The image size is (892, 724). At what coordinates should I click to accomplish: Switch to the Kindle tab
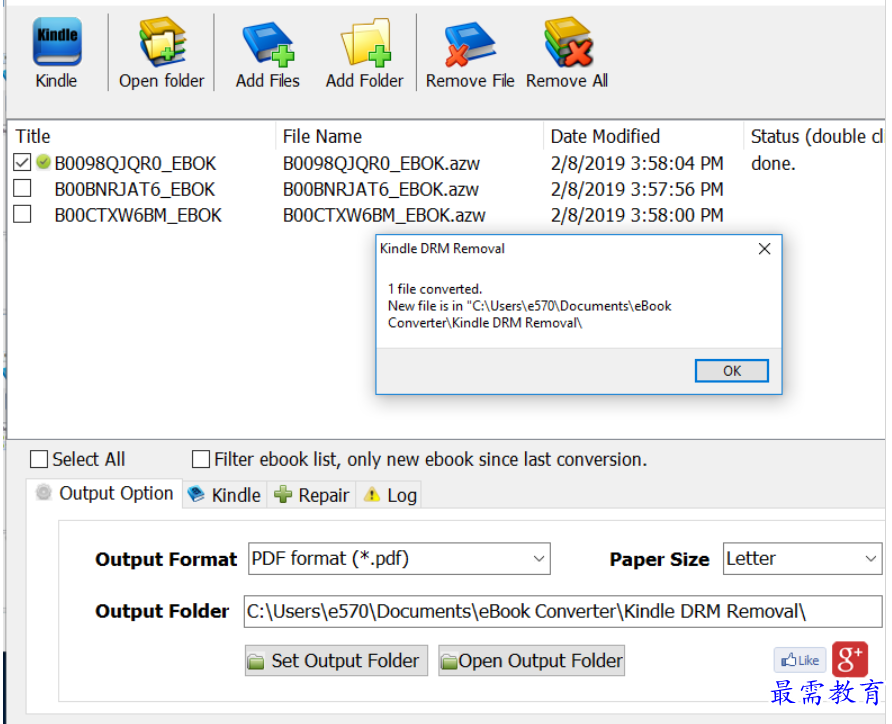pyautogui.click(x=225, y=495)
